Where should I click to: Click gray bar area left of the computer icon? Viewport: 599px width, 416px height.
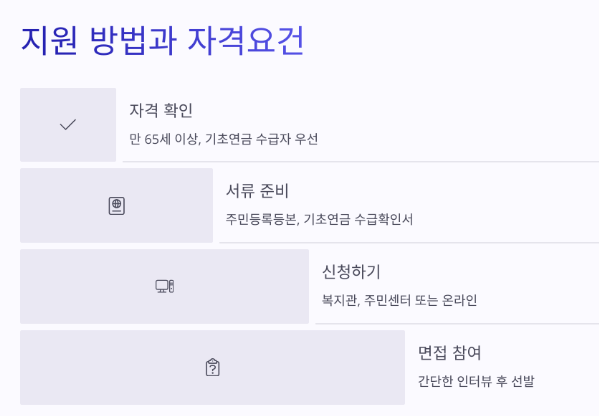[x=87, y=287]
